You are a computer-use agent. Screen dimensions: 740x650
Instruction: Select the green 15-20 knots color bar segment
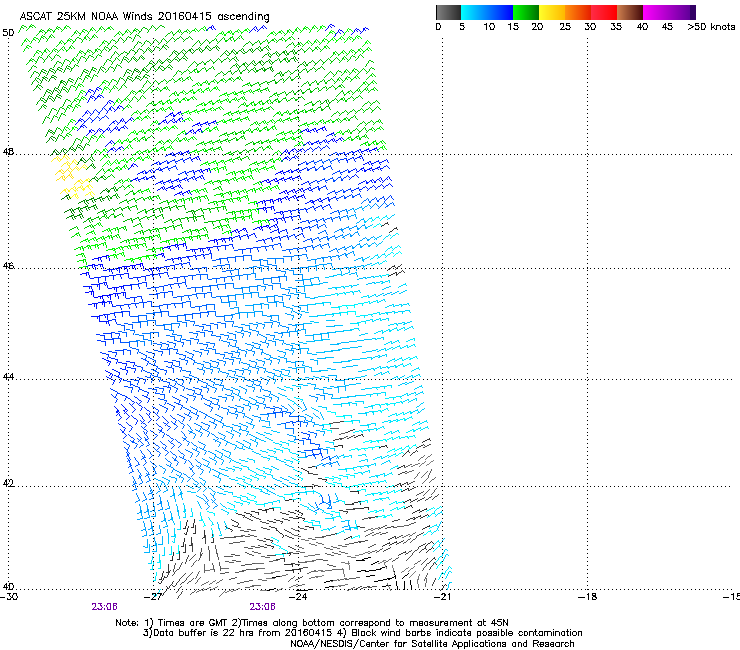(526, 12)
